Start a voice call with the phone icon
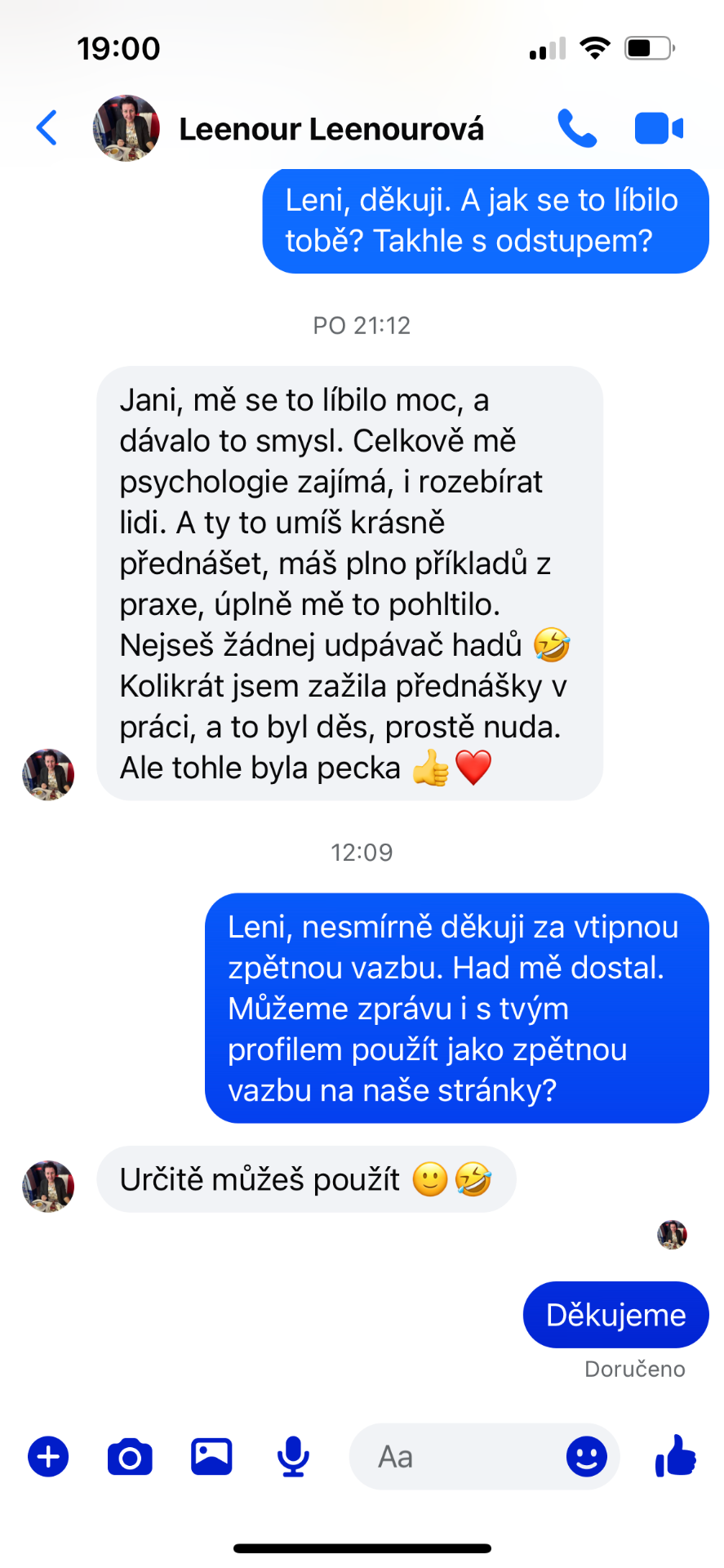724x1568 pixels. coord(577,128)
